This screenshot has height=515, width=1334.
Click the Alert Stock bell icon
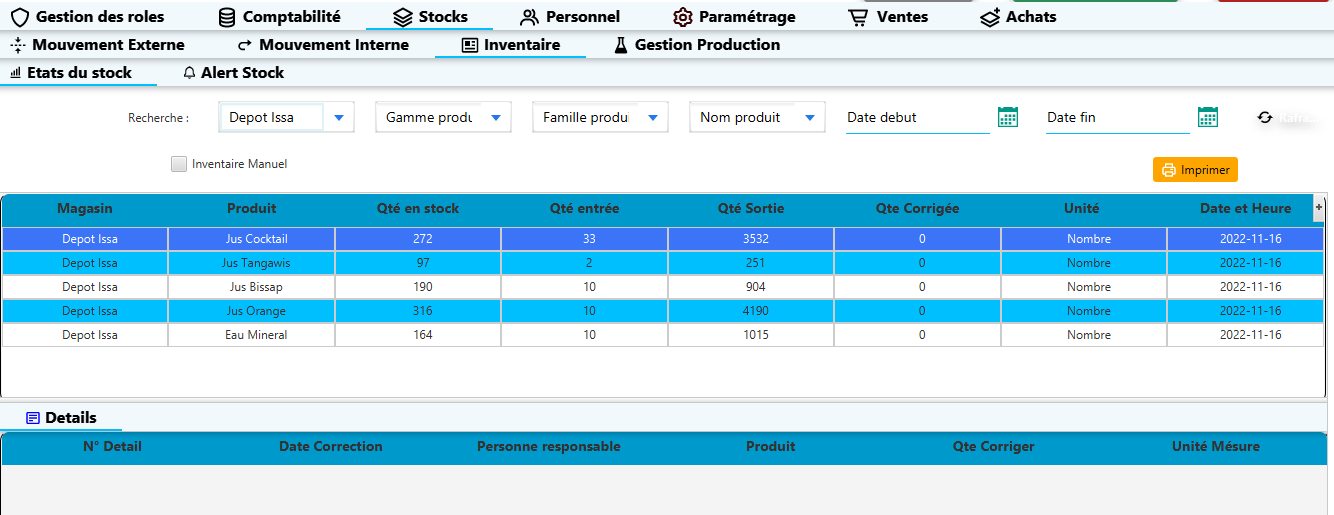click(x=190, y=73)
